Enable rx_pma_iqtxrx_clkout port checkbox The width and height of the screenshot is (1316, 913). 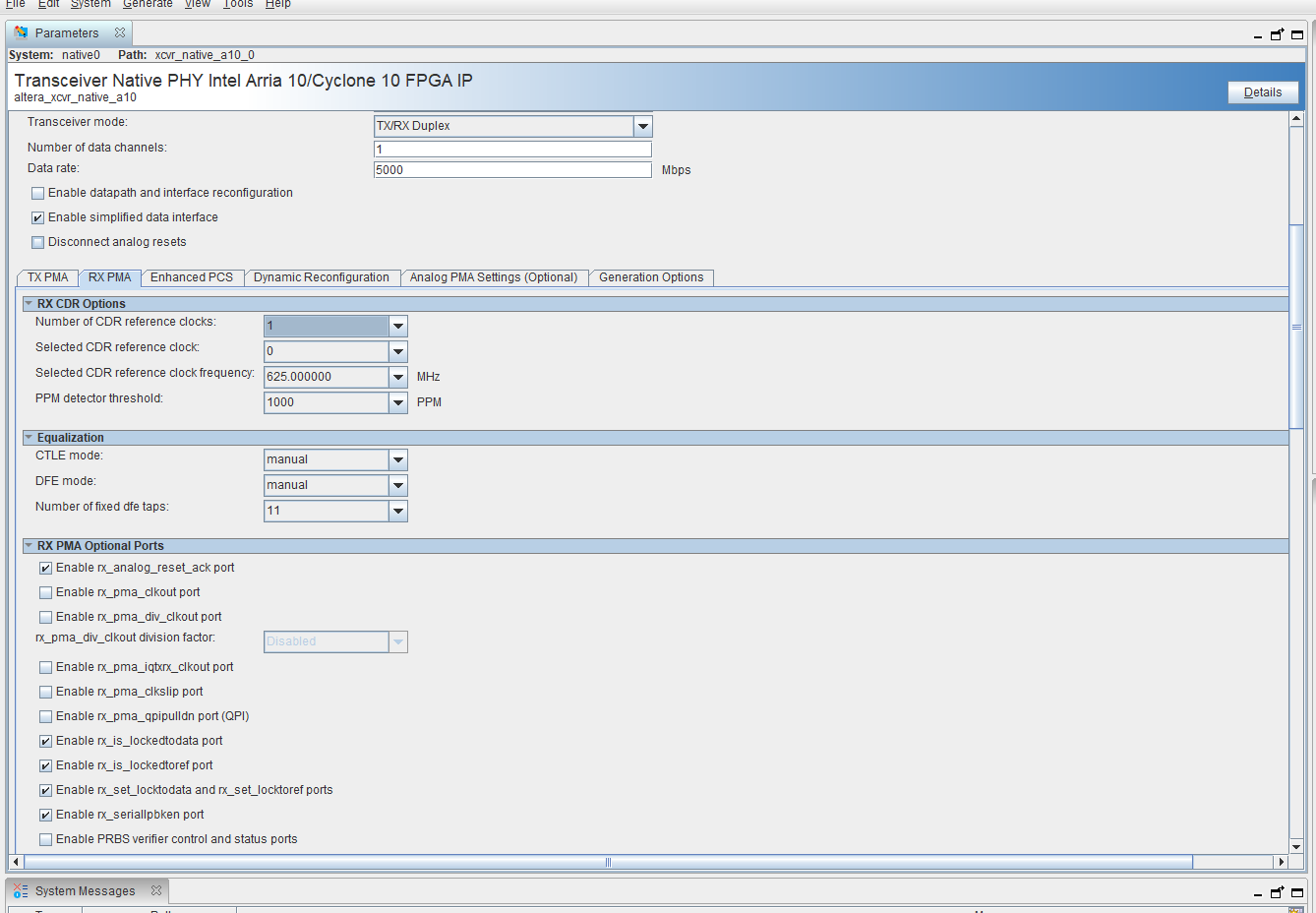click(46, 668)
